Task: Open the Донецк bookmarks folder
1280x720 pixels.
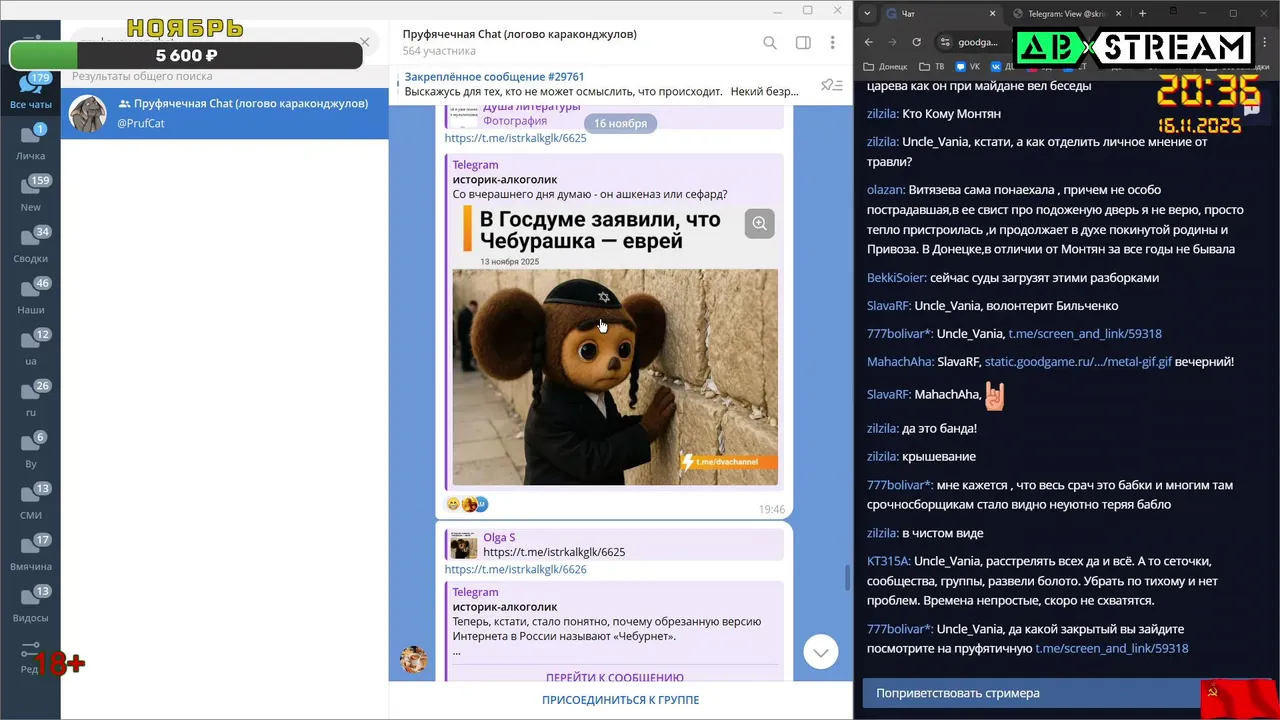Action: click(887, 67)
